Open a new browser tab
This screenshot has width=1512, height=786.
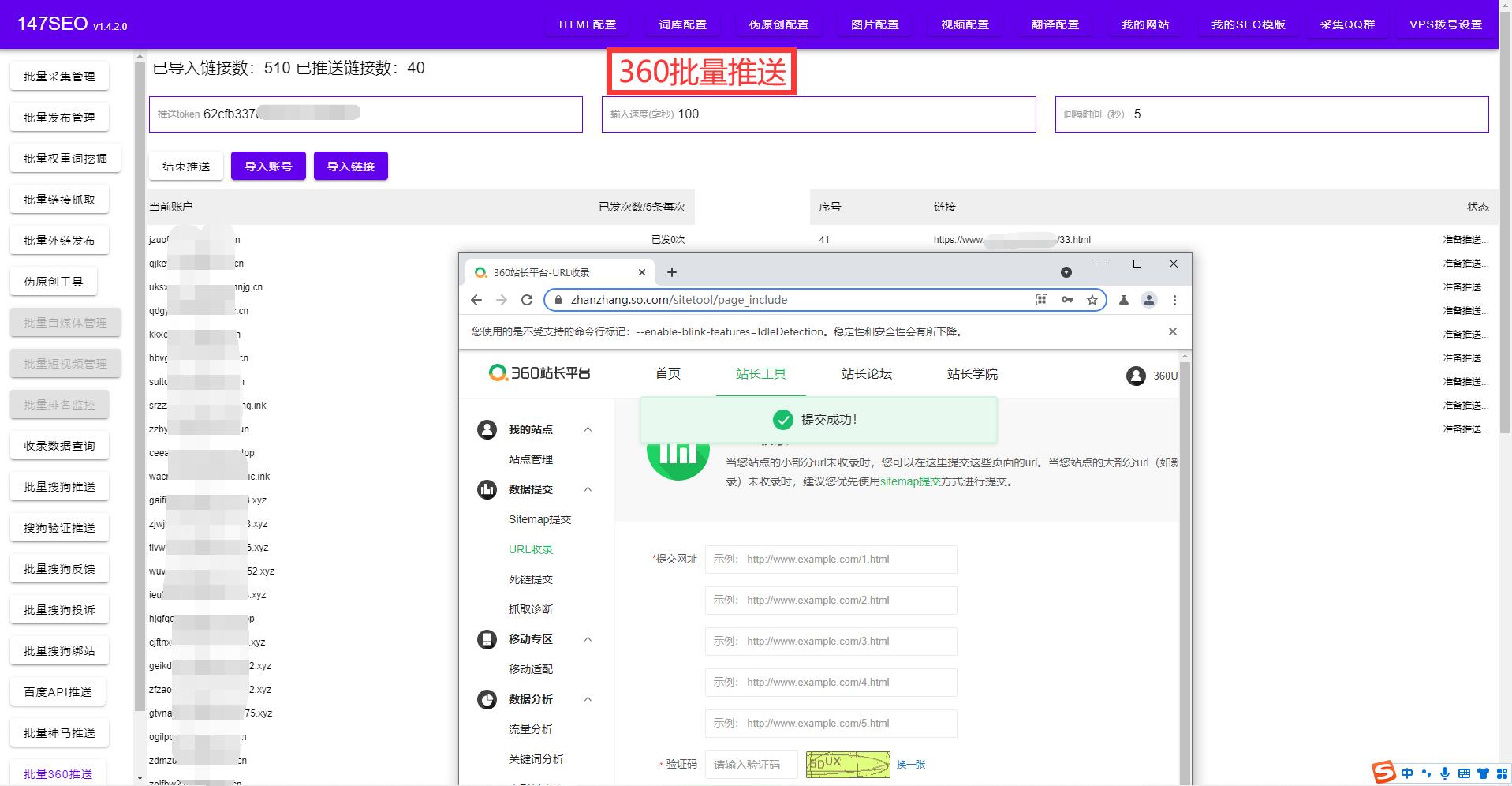672,272
